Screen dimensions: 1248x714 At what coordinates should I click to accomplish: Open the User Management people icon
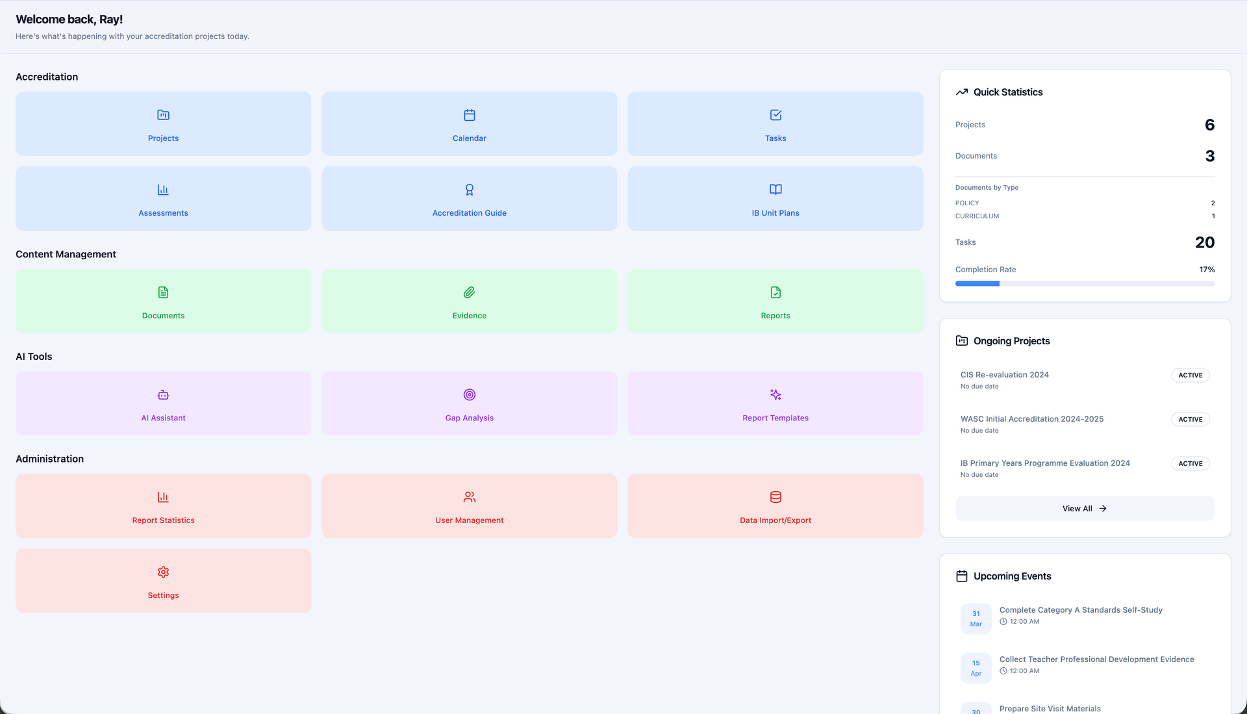coord(469,497)
